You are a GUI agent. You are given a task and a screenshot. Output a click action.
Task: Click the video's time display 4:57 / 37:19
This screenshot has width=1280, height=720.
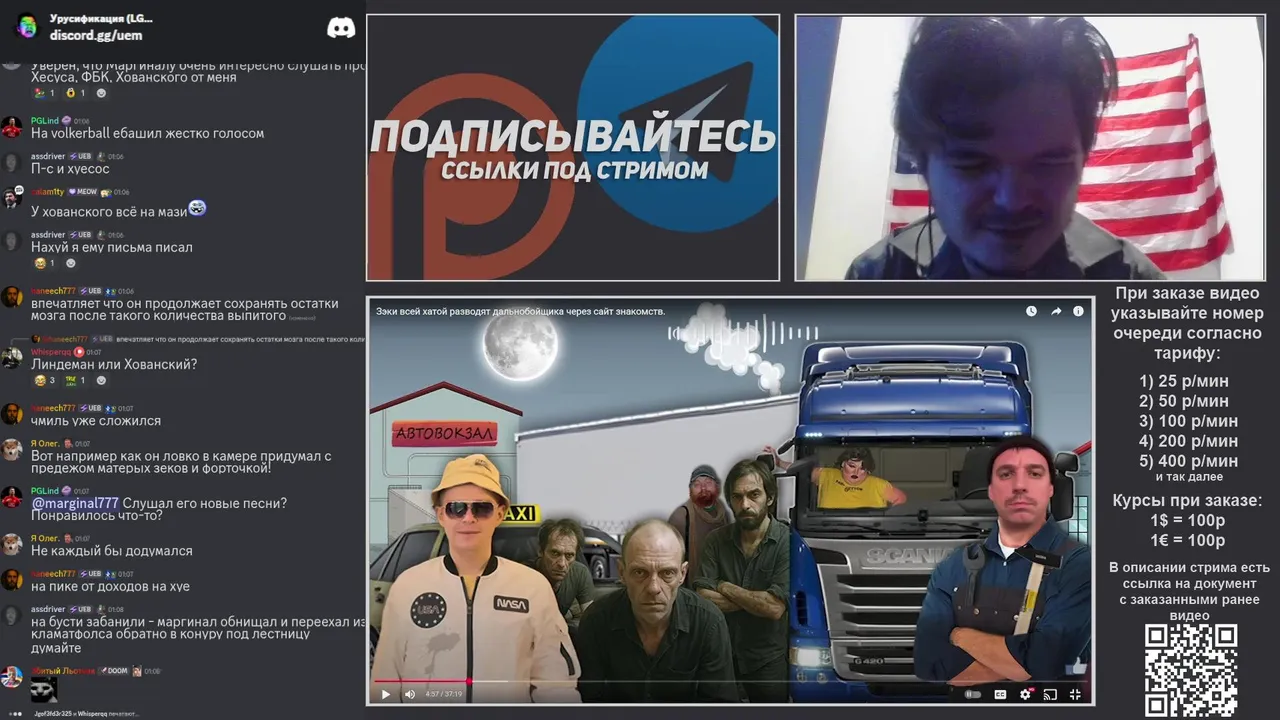point(446,694)
